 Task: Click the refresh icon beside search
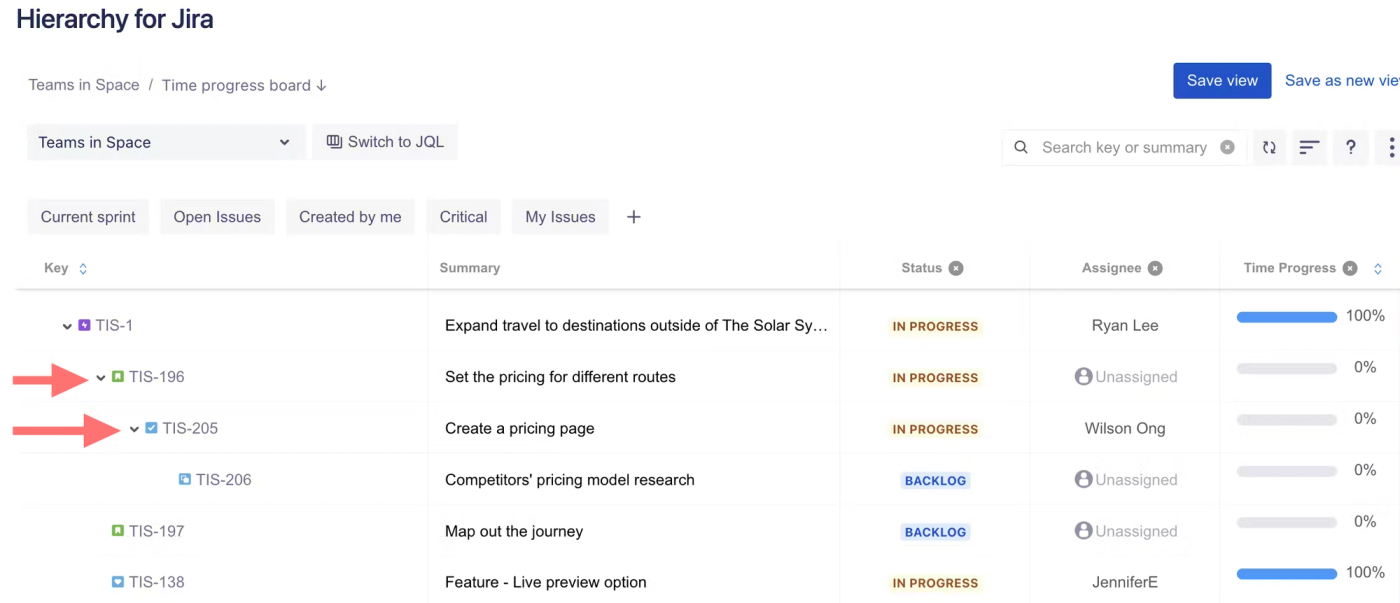tap(1269, 148)
